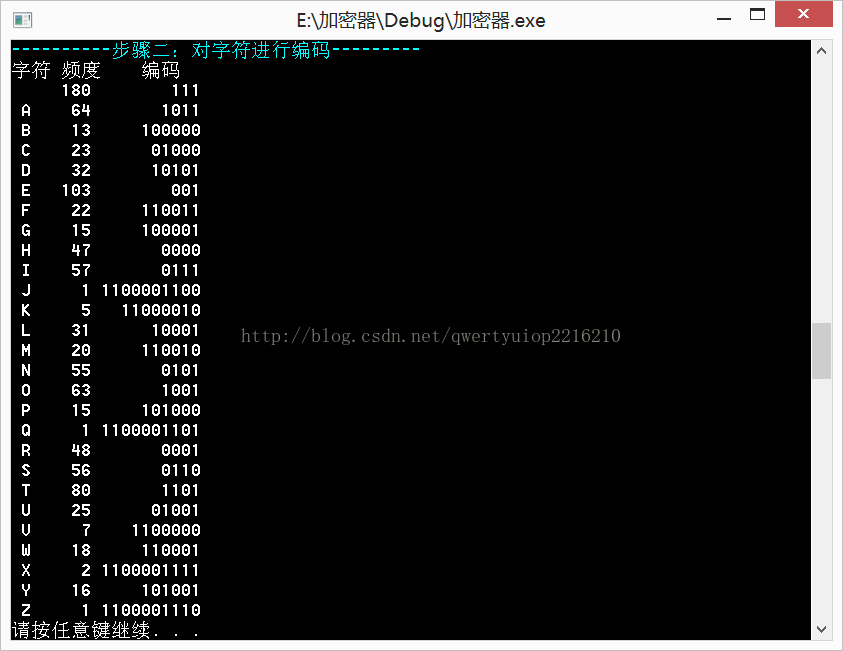Screen dimensions: 843x651
Task: Click code 1001 for character O
Action: coord(181,390)
